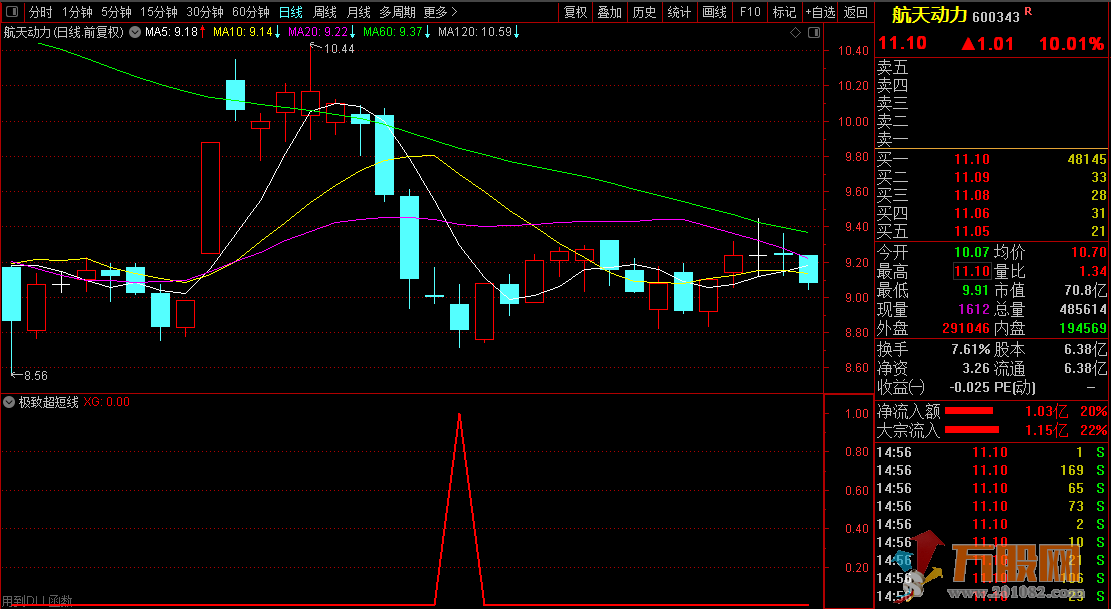Click the 叠加 overlay button
The width and height of the screenshot is (1111, 609).
609,12
